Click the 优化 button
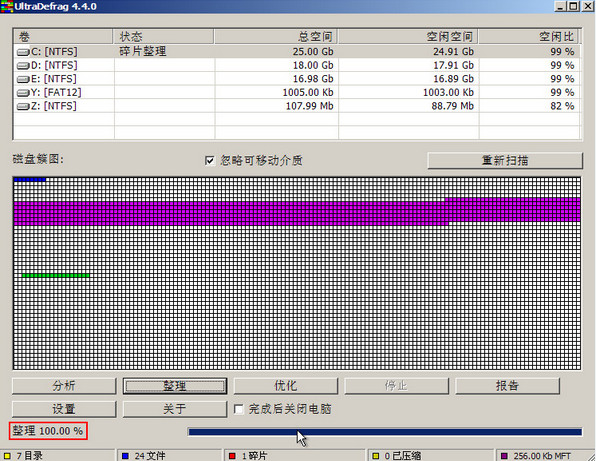This screenshot has height=461, width=596. point(285,386)
